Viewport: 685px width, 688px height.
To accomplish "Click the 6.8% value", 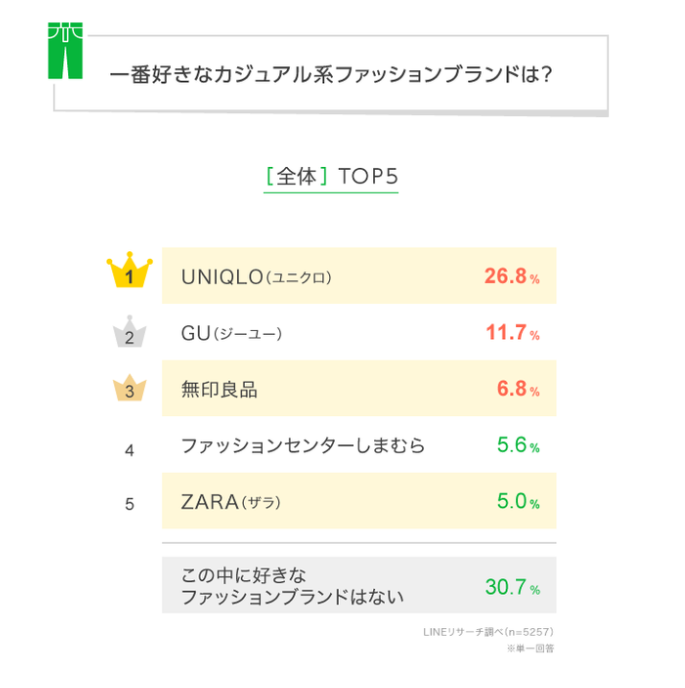I will 518,389.
